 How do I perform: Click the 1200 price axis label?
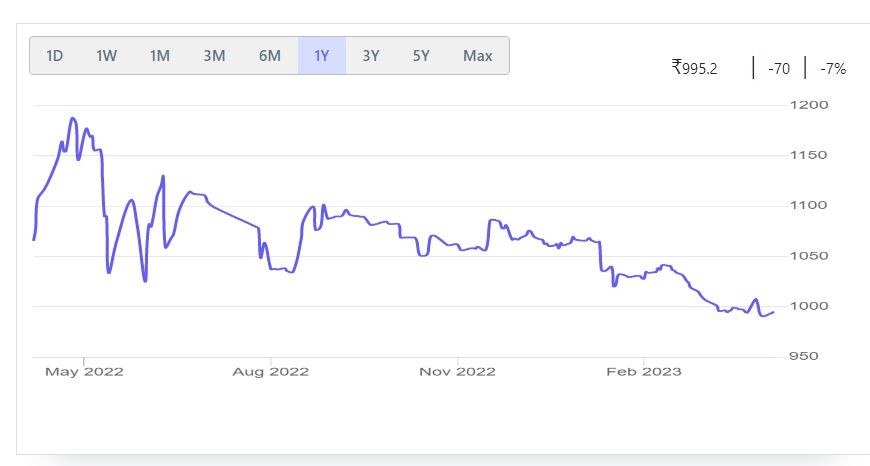809,105
